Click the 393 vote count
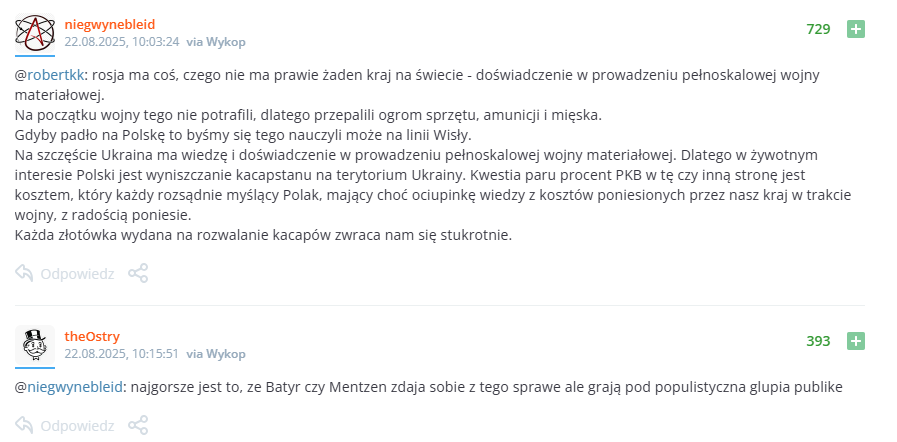Image resolution: width=897 pixels, height=442 pixels. [818, 341]
